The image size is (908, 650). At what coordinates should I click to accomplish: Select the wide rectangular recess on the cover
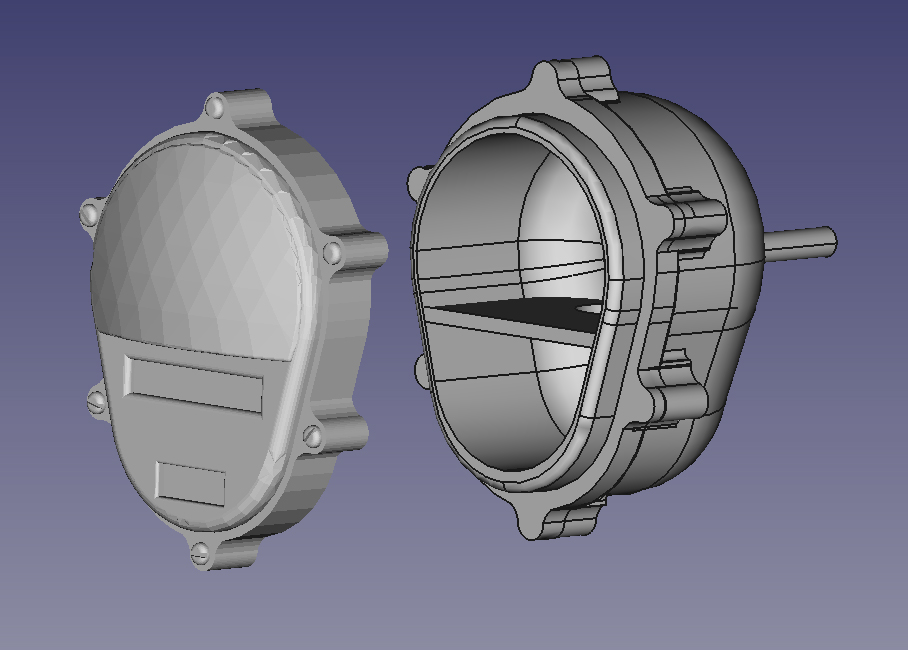(193, 383)
